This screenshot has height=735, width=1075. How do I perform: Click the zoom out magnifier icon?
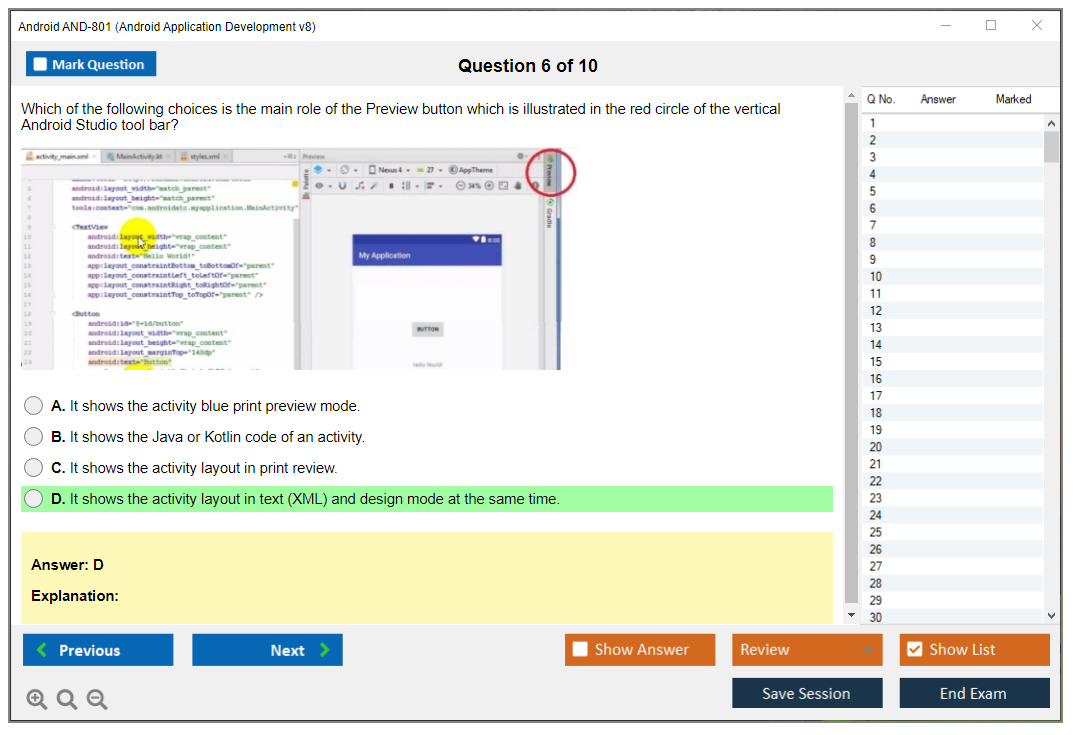click(x=97, y=700)
